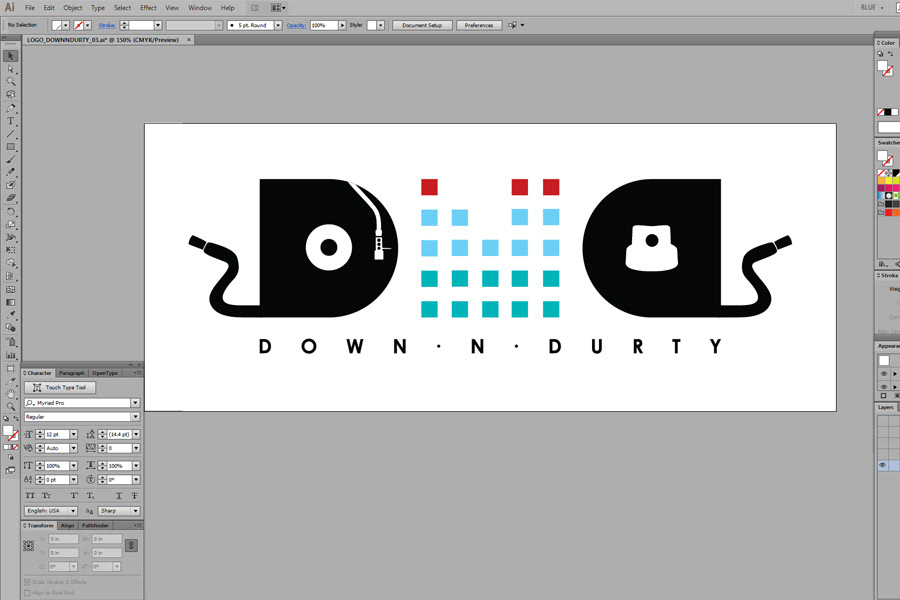900x600 pixels.
Task: Open the Window menu
Action: click(x=200, y=7)
